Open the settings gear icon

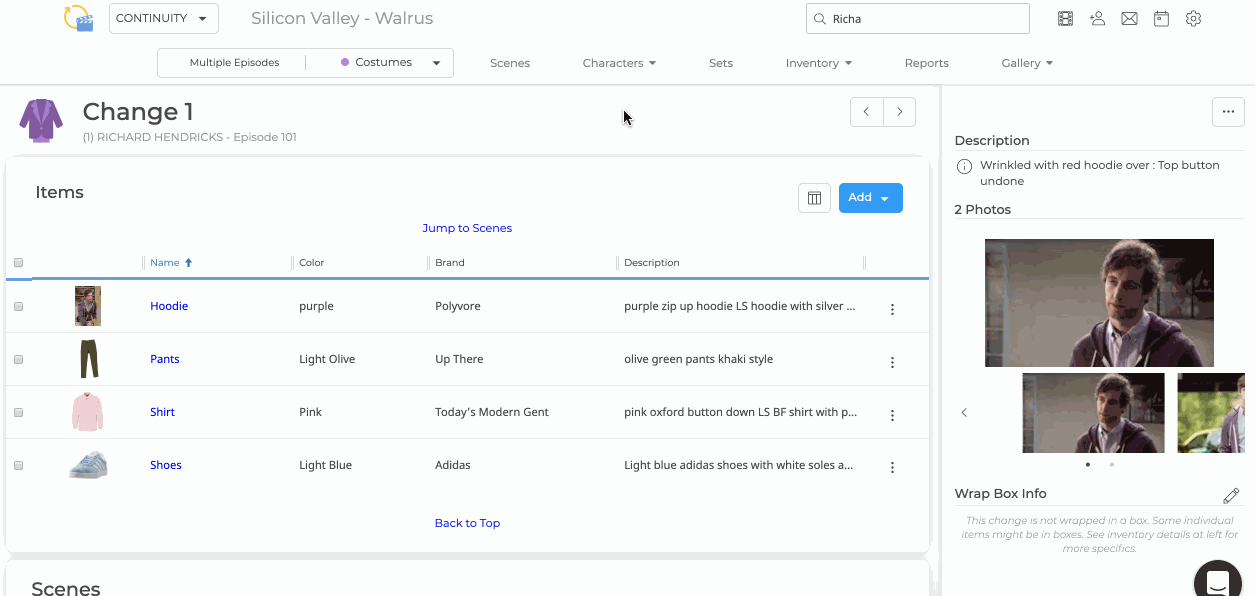click(1193, 18)
